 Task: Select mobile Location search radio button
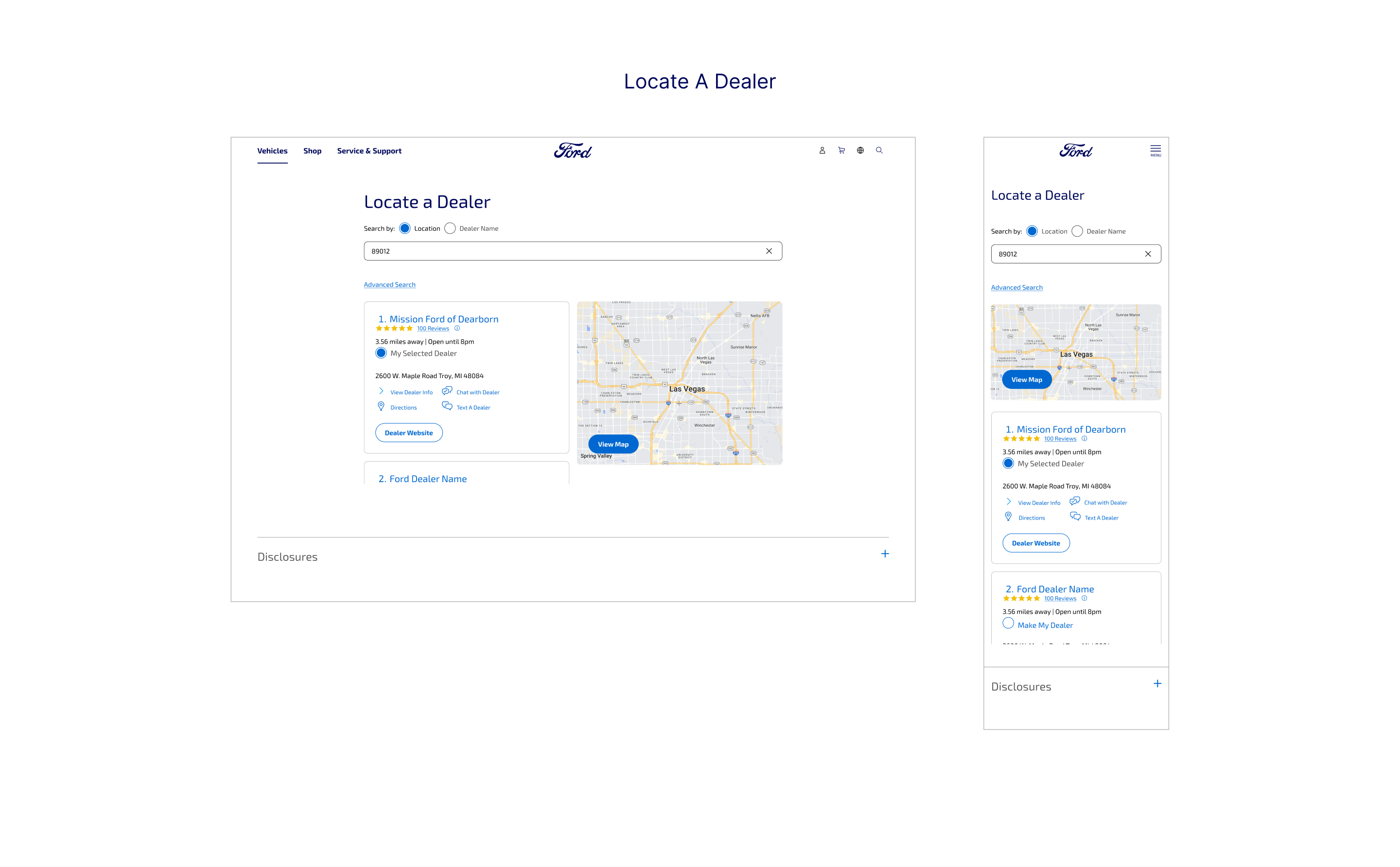(1032, 231)
